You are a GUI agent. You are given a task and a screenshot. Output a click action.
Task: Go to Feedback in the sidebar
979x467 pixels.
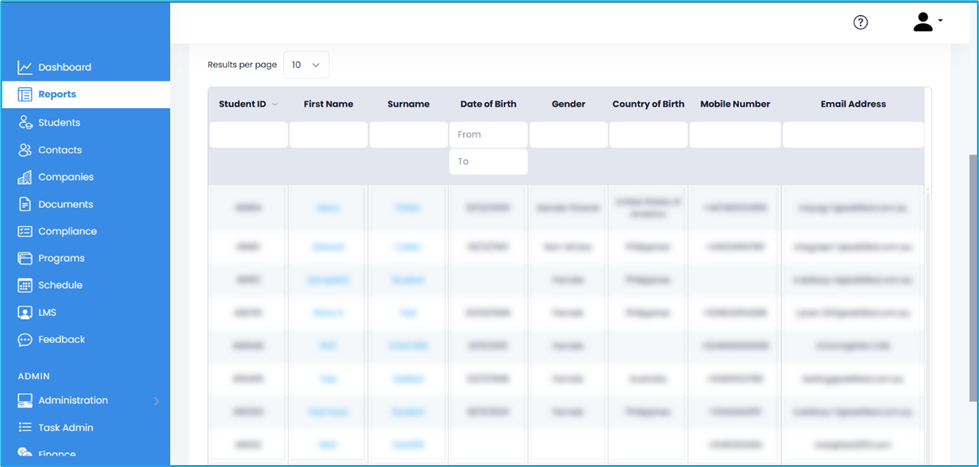tap(61, 339)
